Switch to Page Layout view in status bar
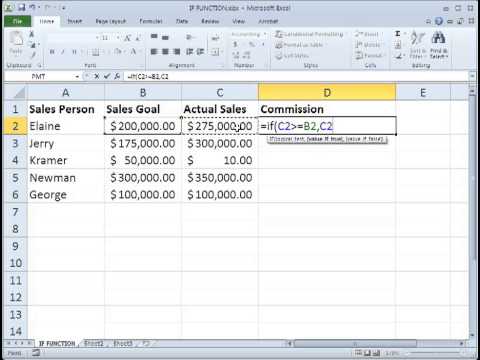 click(367, 353)
